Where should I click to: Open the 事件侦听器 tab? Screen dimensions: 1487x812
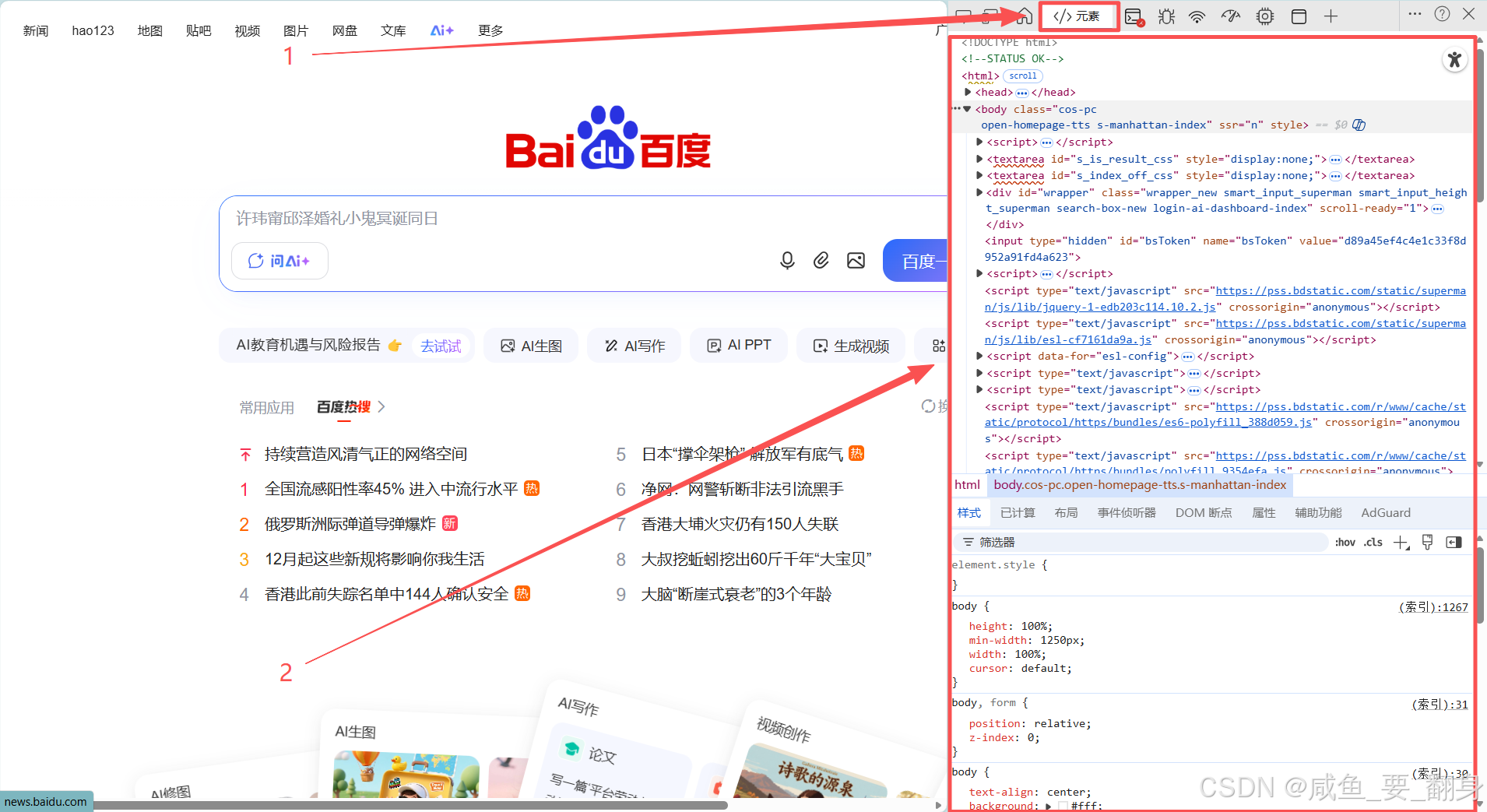click(x=1127, y=512)
